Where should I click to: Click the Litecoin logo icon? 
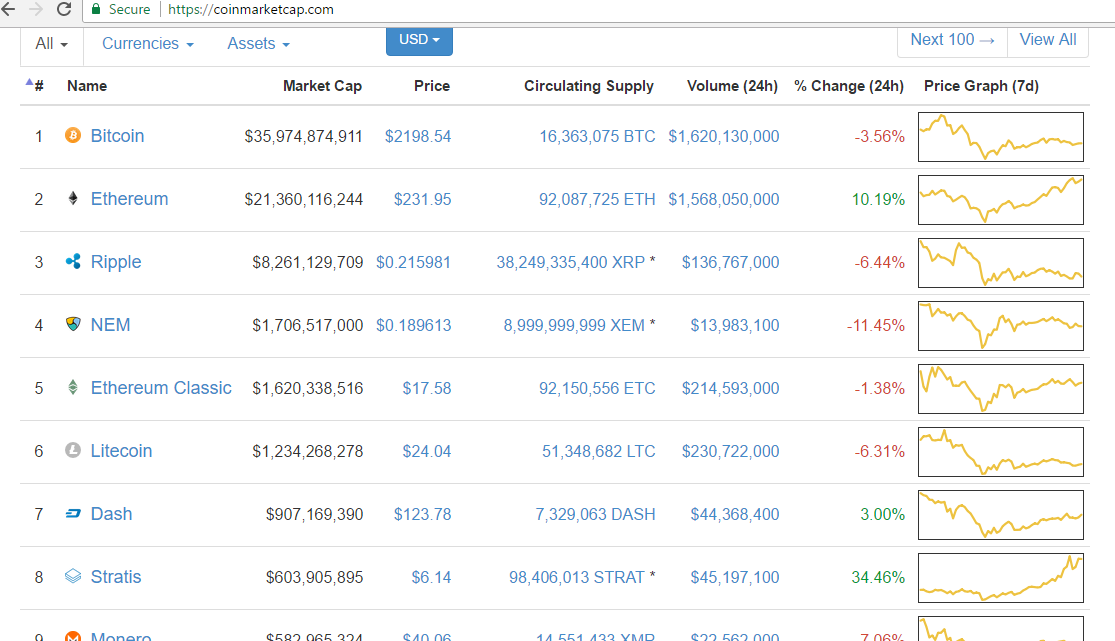[72, 451]
